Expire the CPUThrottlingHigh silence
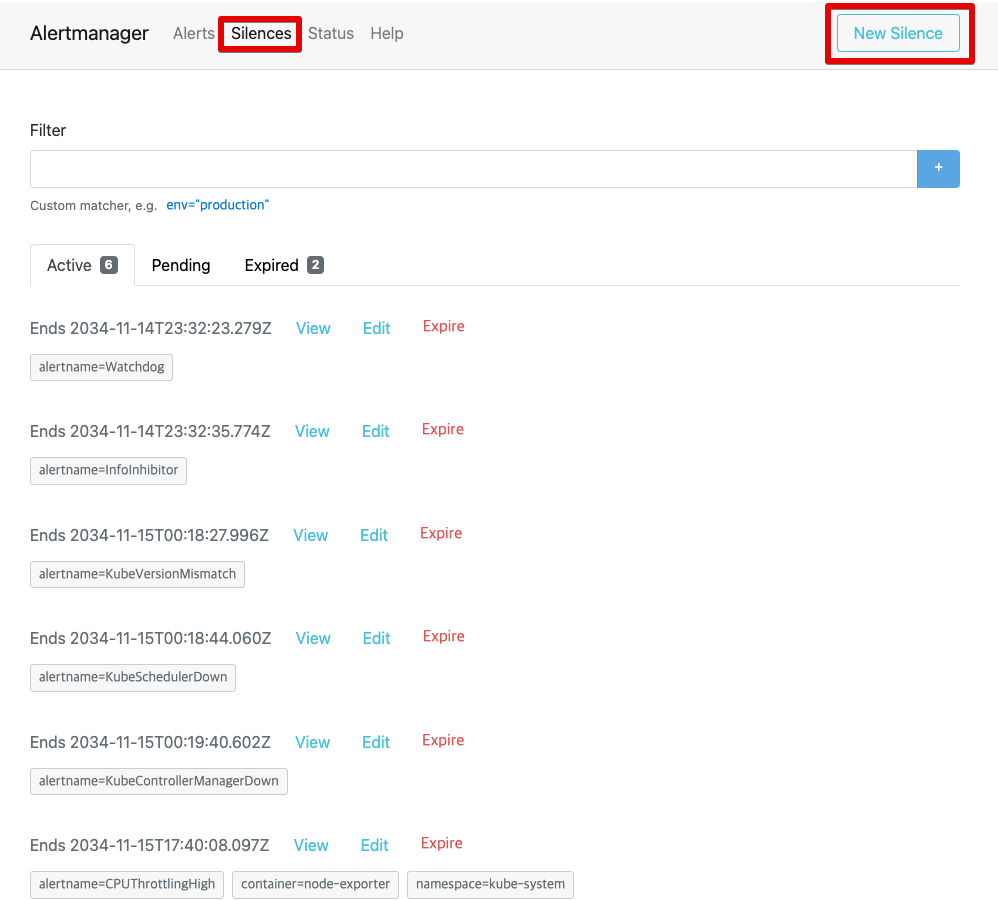998x900 pixels. [442, 843]
